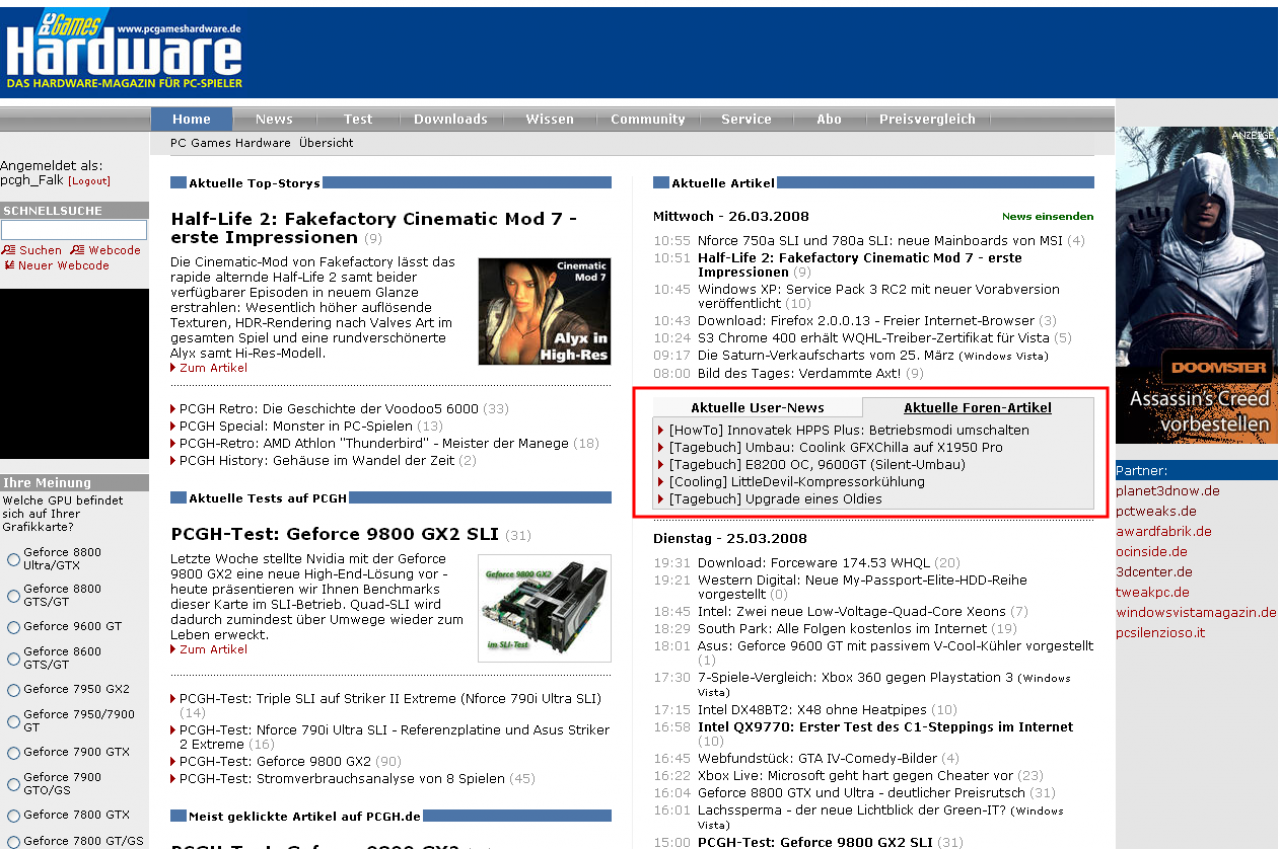Open Download Firefox 2.0.0.13 news item
The image size is (1280, 849).
[866, 320]
